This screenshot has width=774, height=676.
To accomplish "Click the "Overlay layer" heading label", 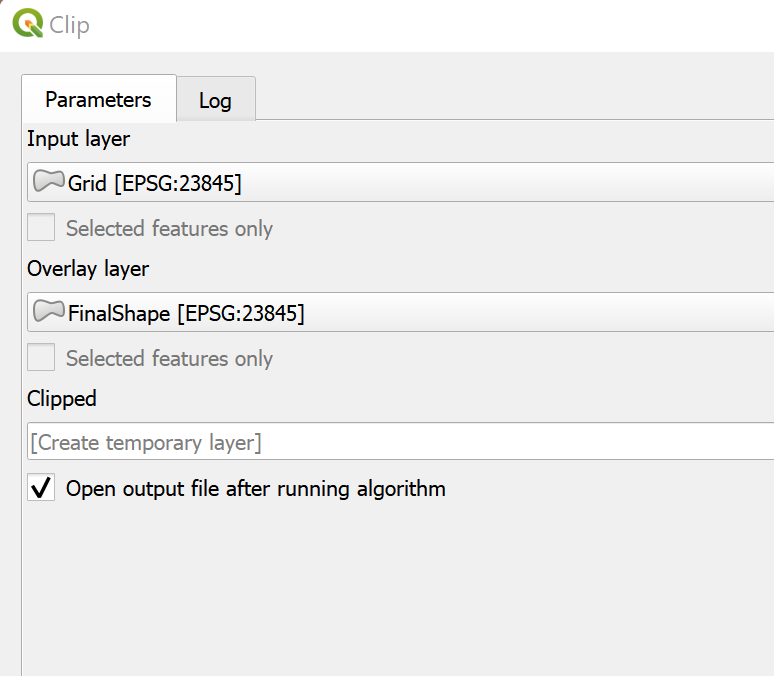I will (88, 269).
